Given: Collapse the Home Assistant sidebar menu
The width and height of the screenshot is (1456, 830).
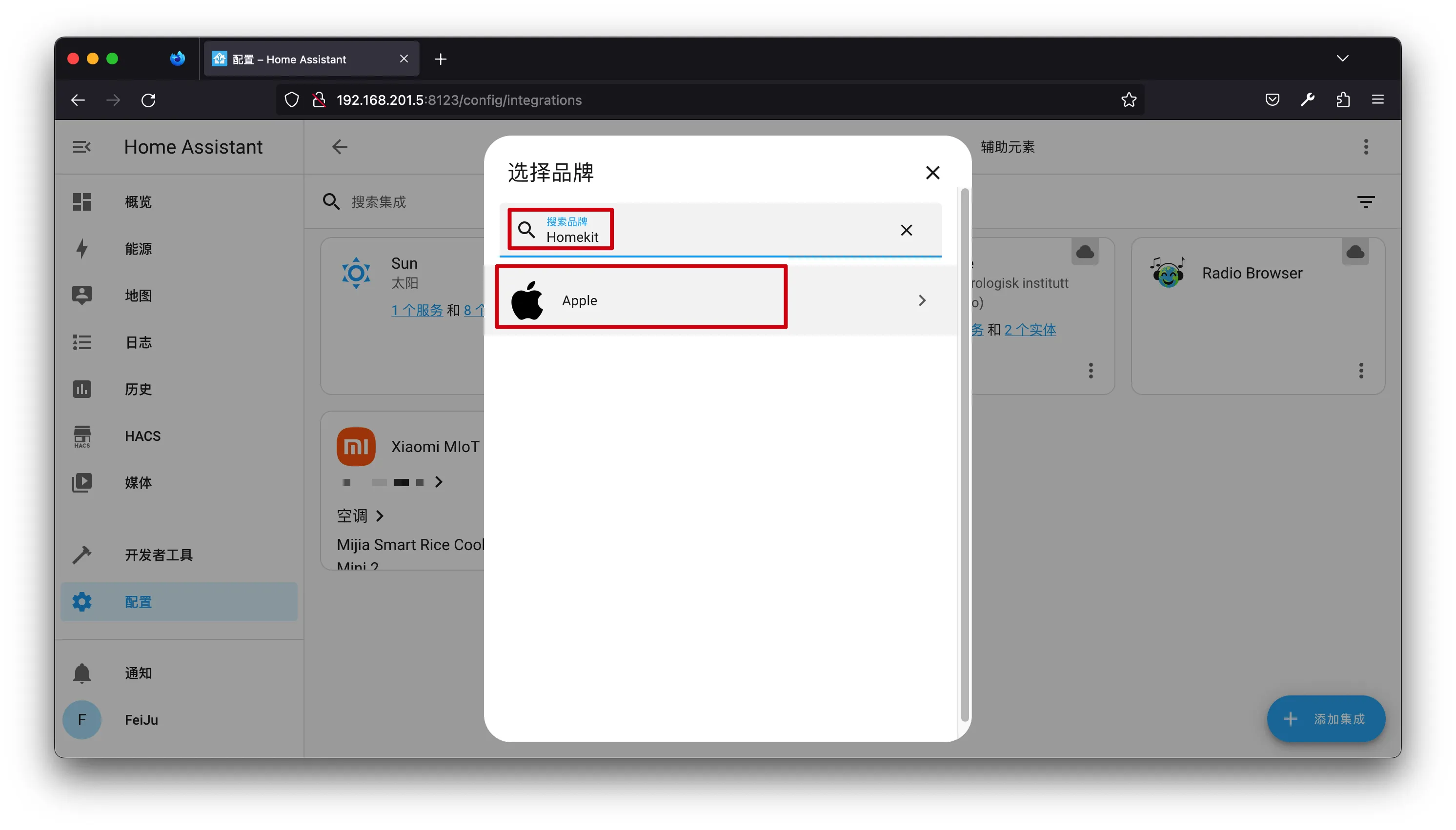Looking at the screenshot, I should click(81, 147).
